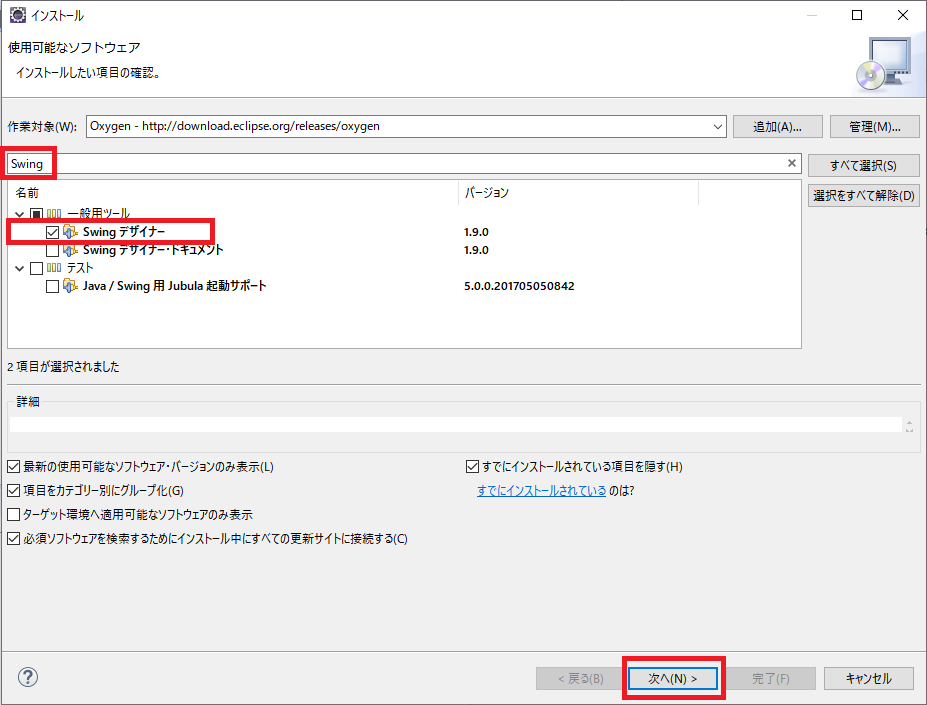Maximize the インストール dialog window
927x705 pixels.
pos(857,15)
